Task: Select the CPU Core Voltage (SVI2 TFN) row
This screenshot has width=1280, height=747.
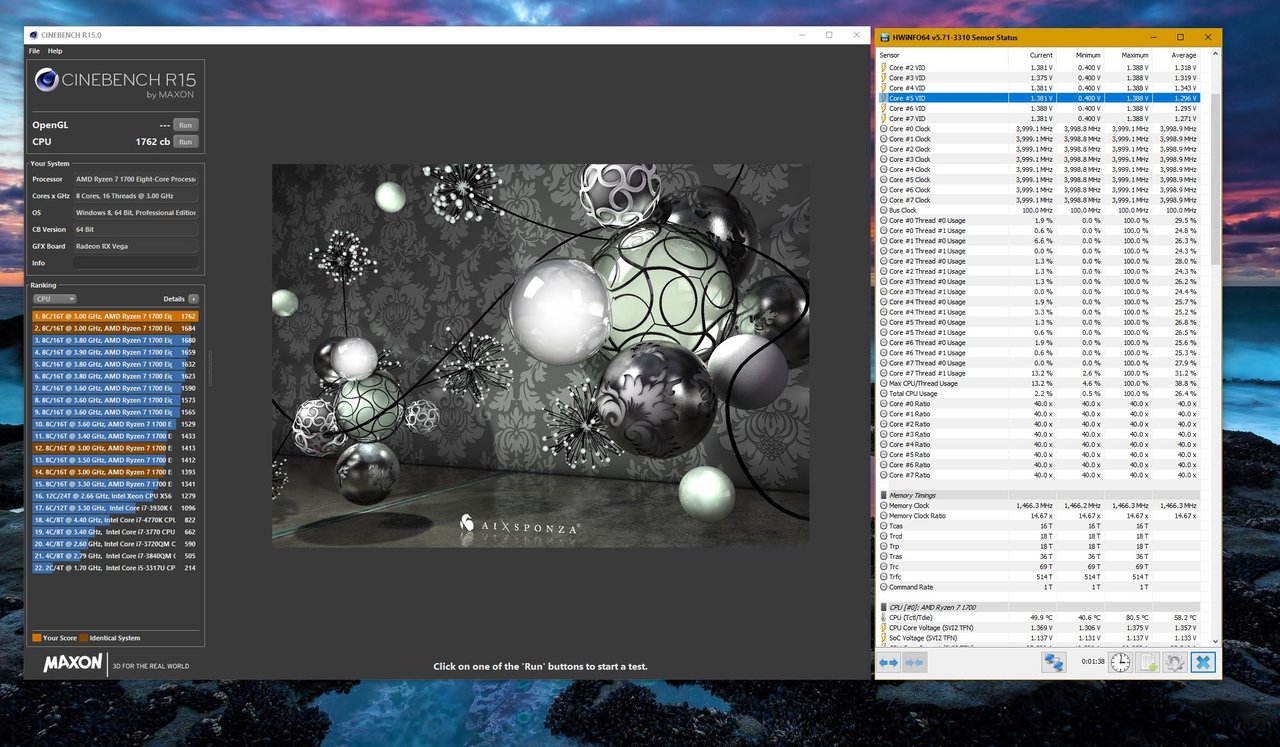Action: pos(1040,627)
